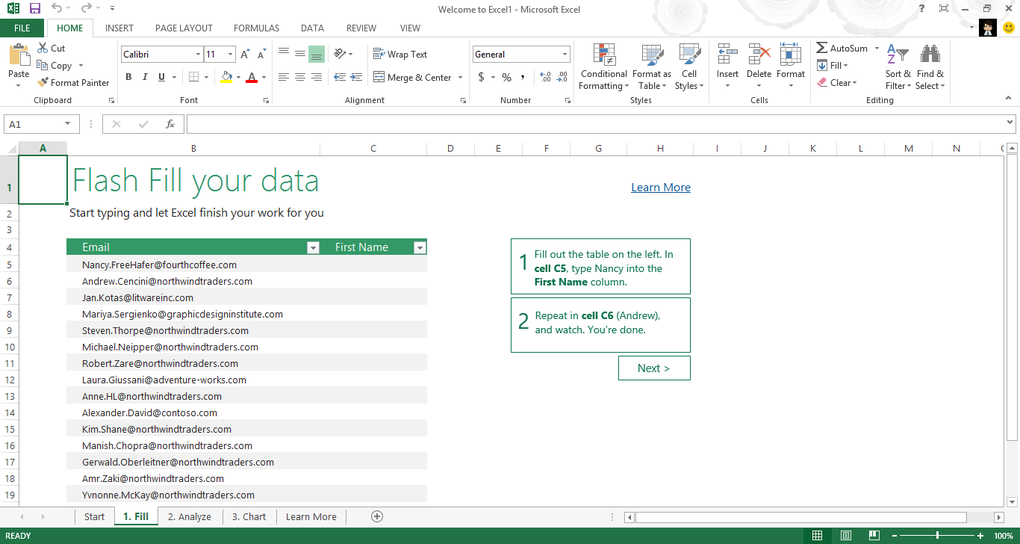
Task: Toggle Wrap Text on selected cell
Action: point(400,54)
